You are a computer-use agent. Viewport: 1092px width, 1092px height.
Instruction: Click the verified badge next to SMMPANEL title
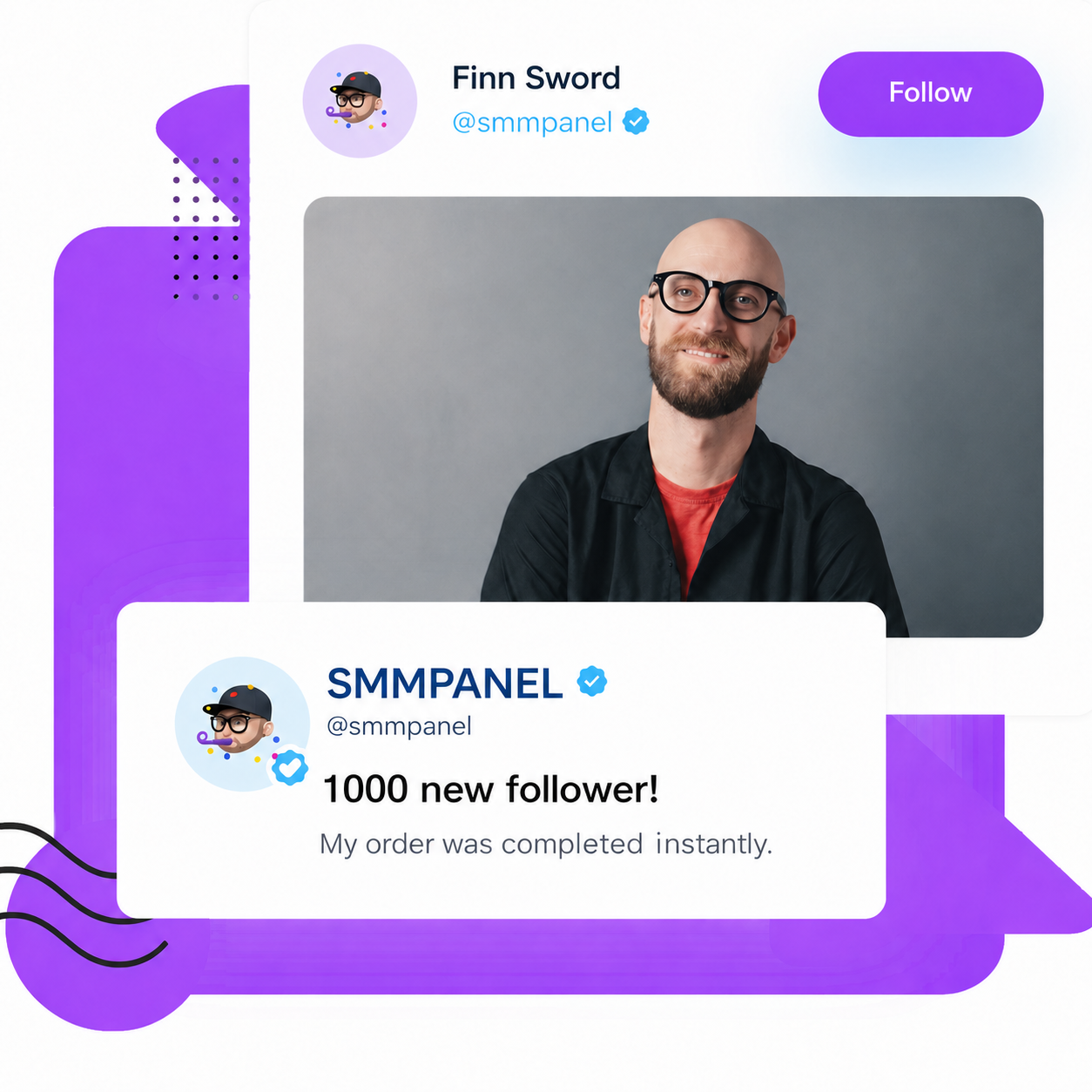tap(592, 682)
